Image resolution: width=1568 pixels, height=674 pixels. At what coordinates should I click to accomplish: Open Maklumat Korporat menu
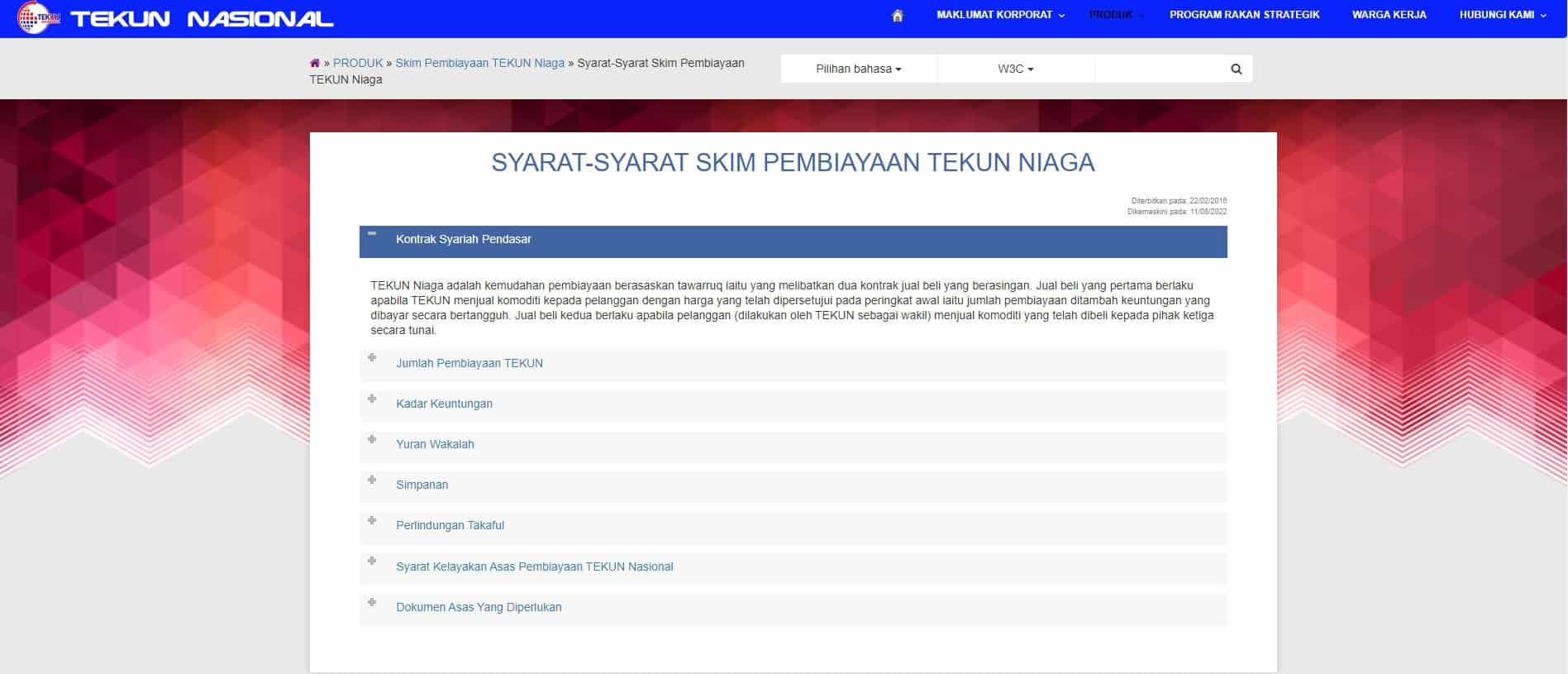pyautogui.click(x=1000, y=15)
